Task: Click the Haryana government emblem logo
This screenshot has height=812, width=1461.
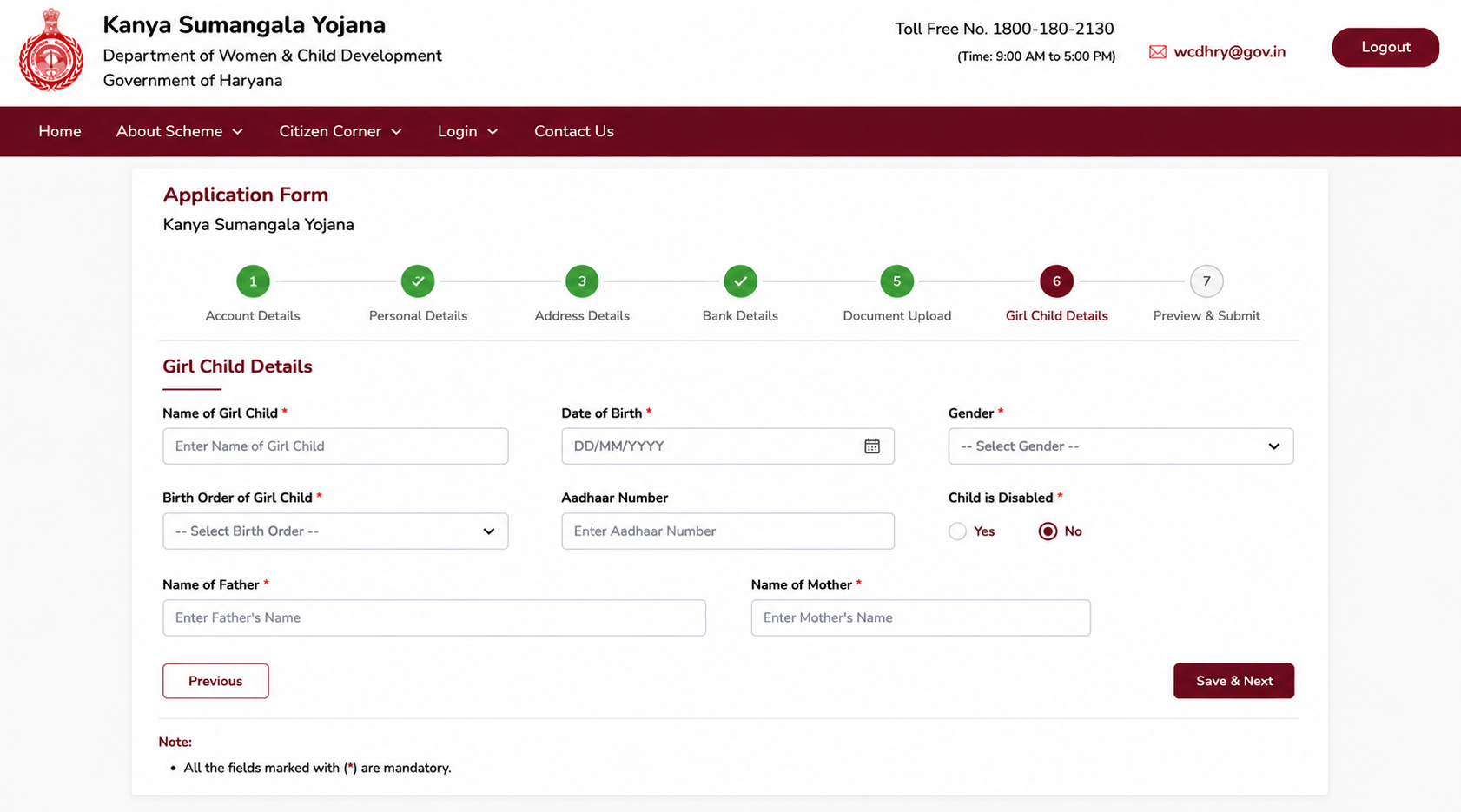Action: [x=51, y=50]
